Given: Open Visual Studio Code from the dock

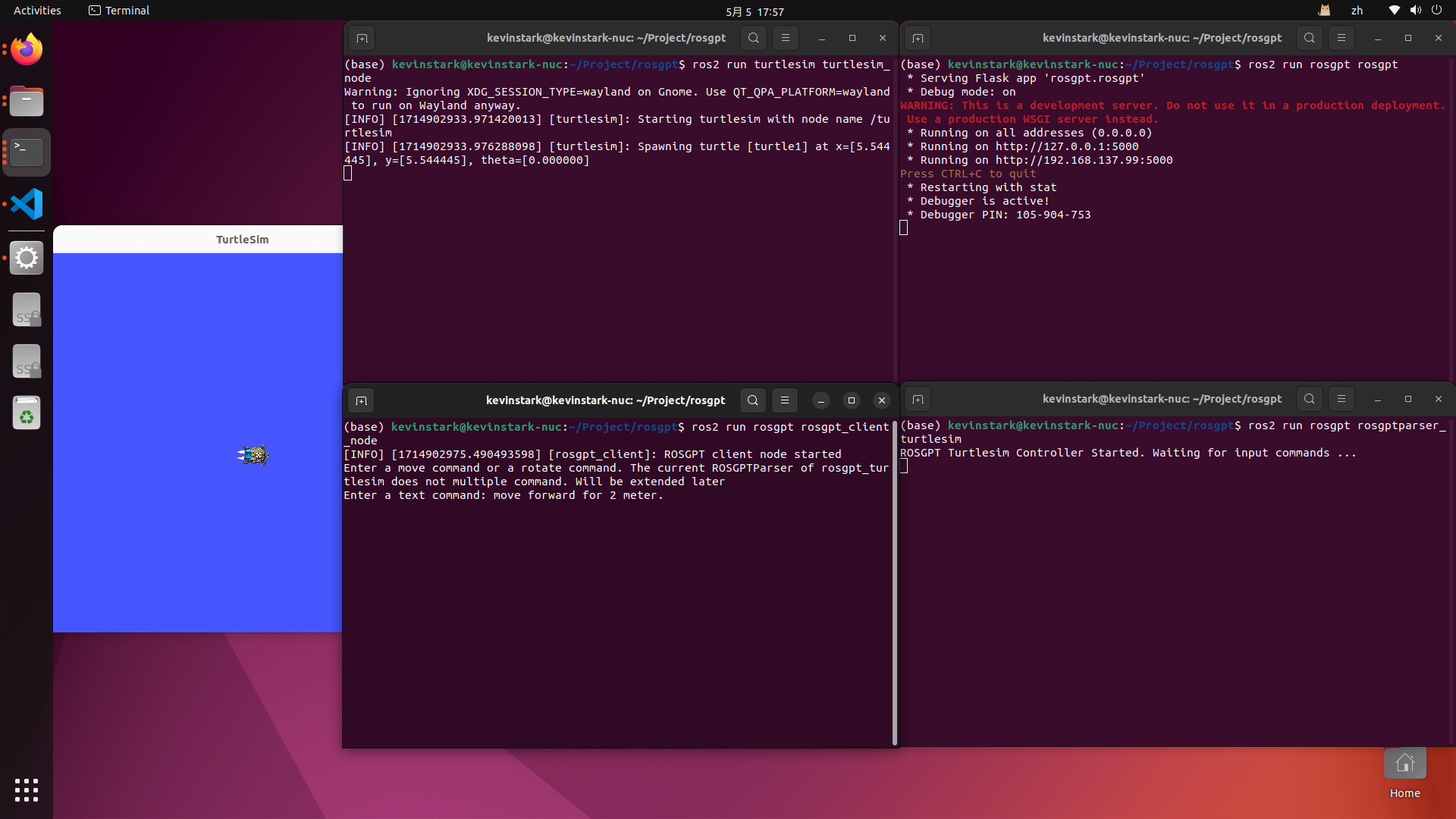Looking at the screenshot, I should click(x=27, y=204).
